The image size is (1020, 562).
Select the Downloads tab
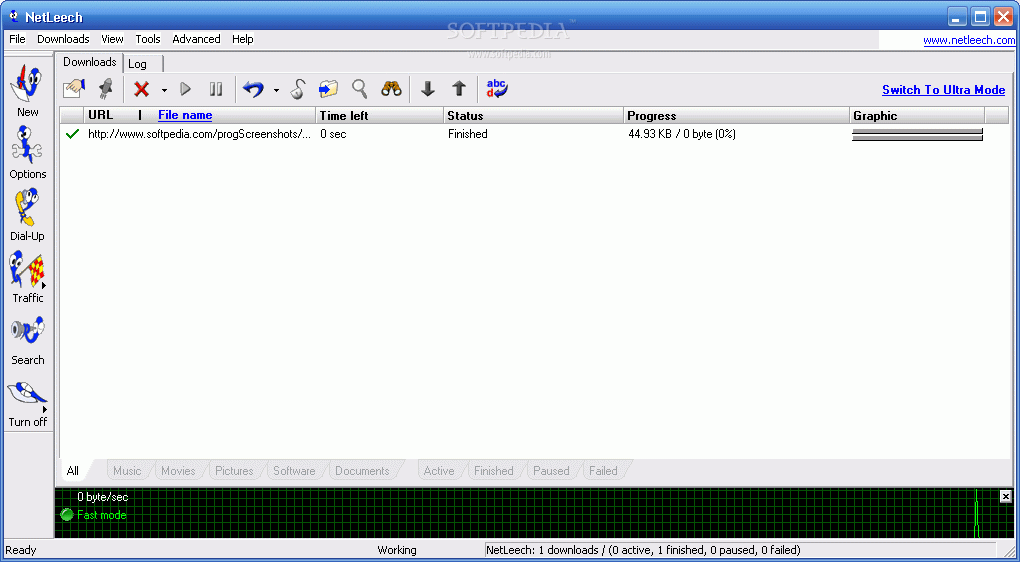90,62
